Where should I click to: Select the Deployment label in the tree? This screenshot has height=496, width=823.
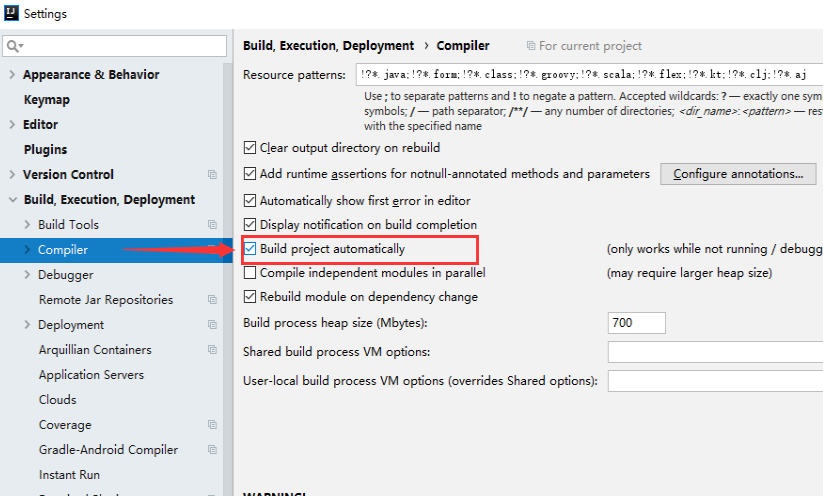71,324
